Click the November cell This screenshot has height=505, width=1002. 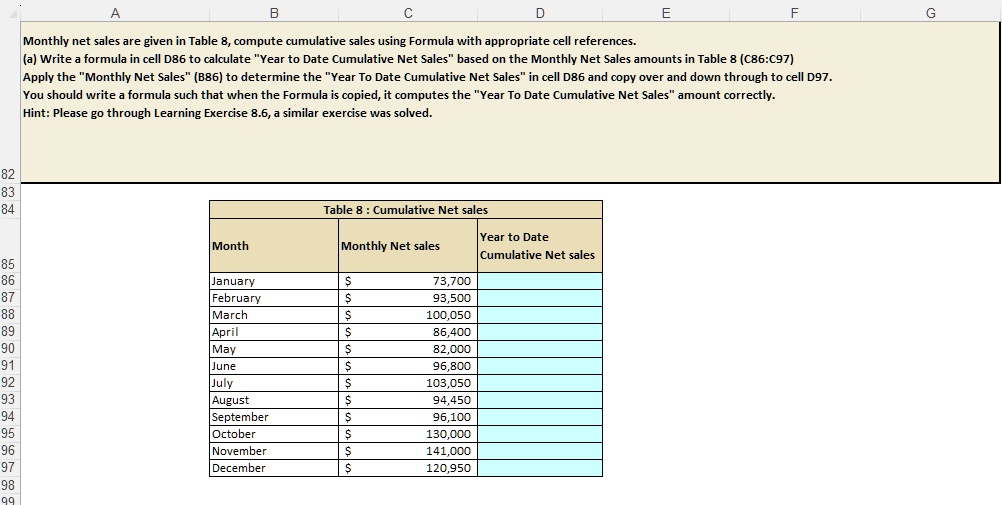(274, 450)
